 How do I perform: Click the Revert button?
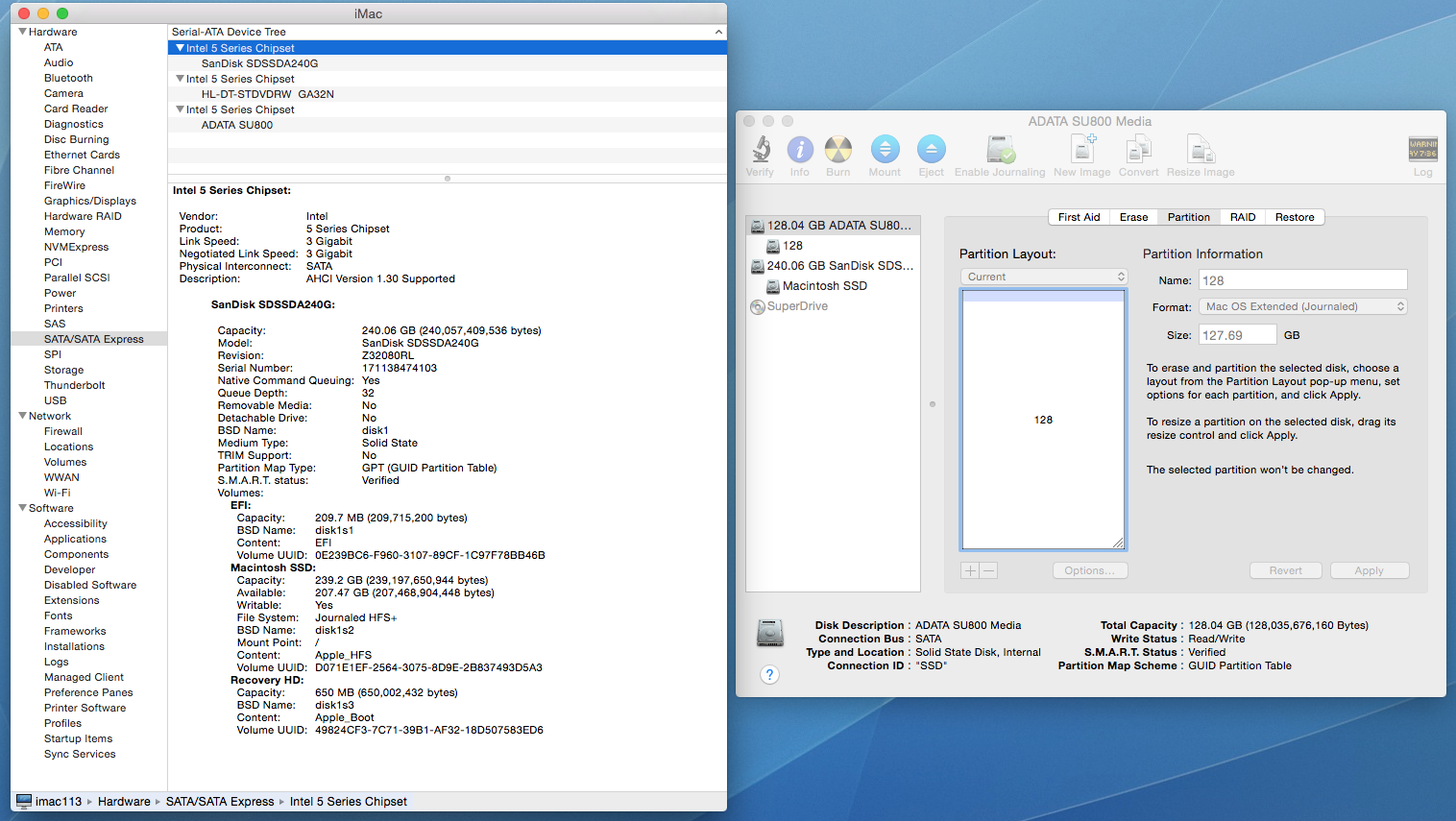point(1286,570)
